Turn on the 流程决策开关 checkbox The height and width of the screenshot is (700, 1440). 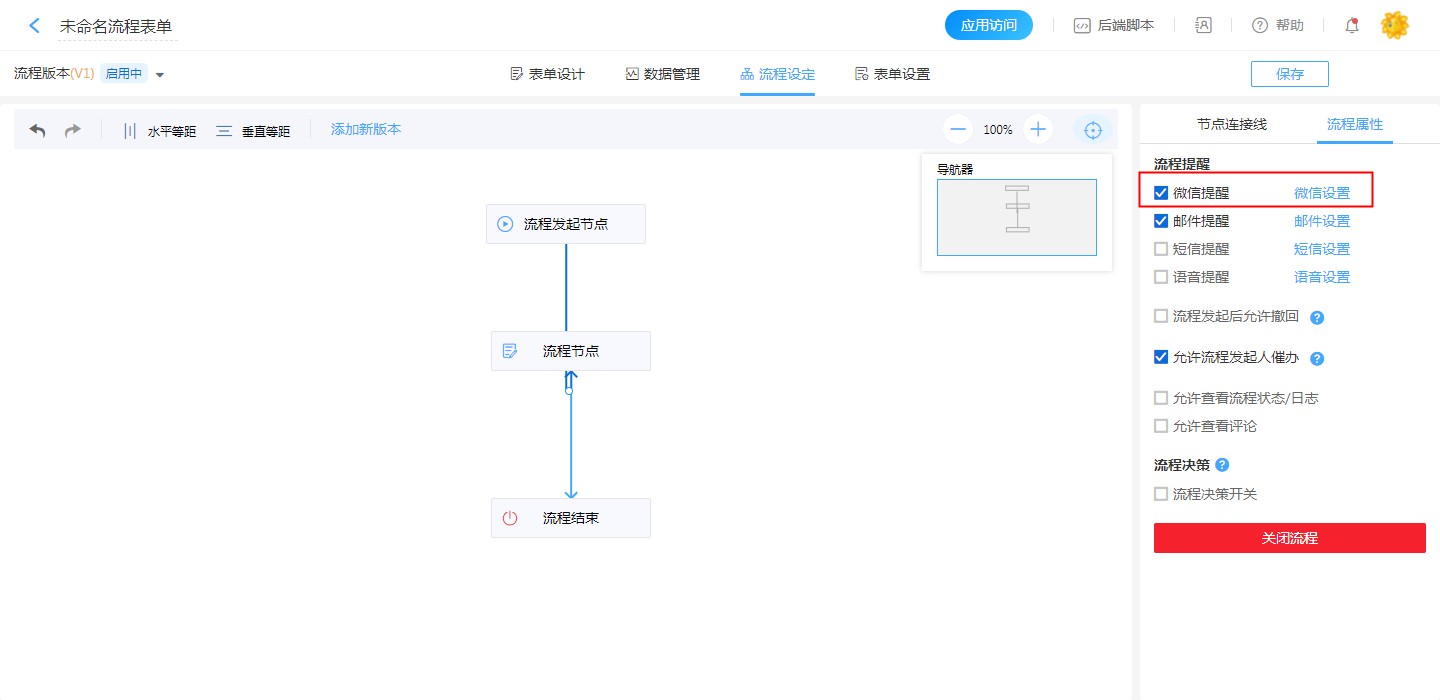[1161, 494]
